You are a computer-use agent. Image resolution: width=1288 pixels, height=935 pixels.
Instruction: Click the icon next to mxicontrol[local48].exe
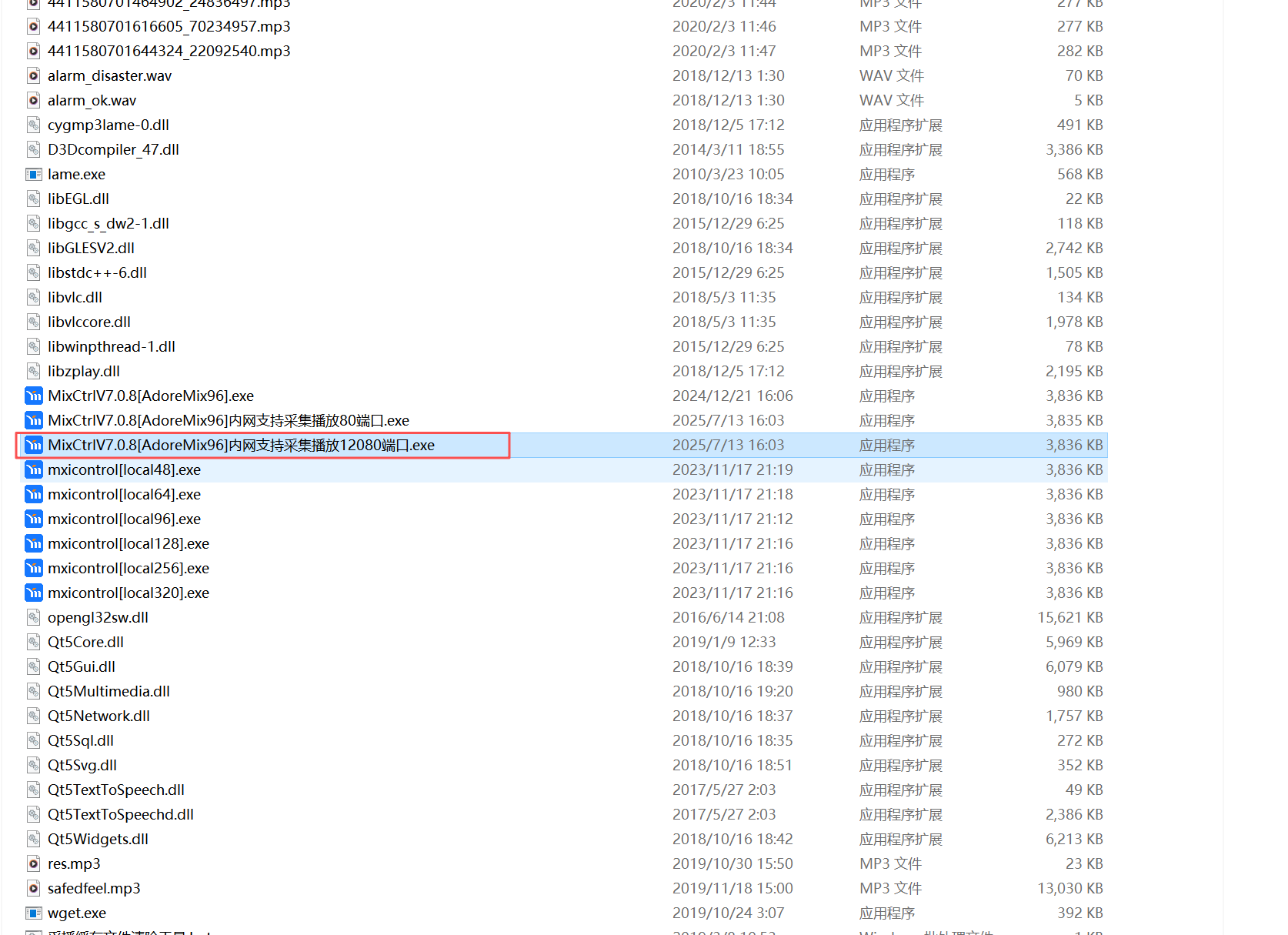(x=34, y=470)
